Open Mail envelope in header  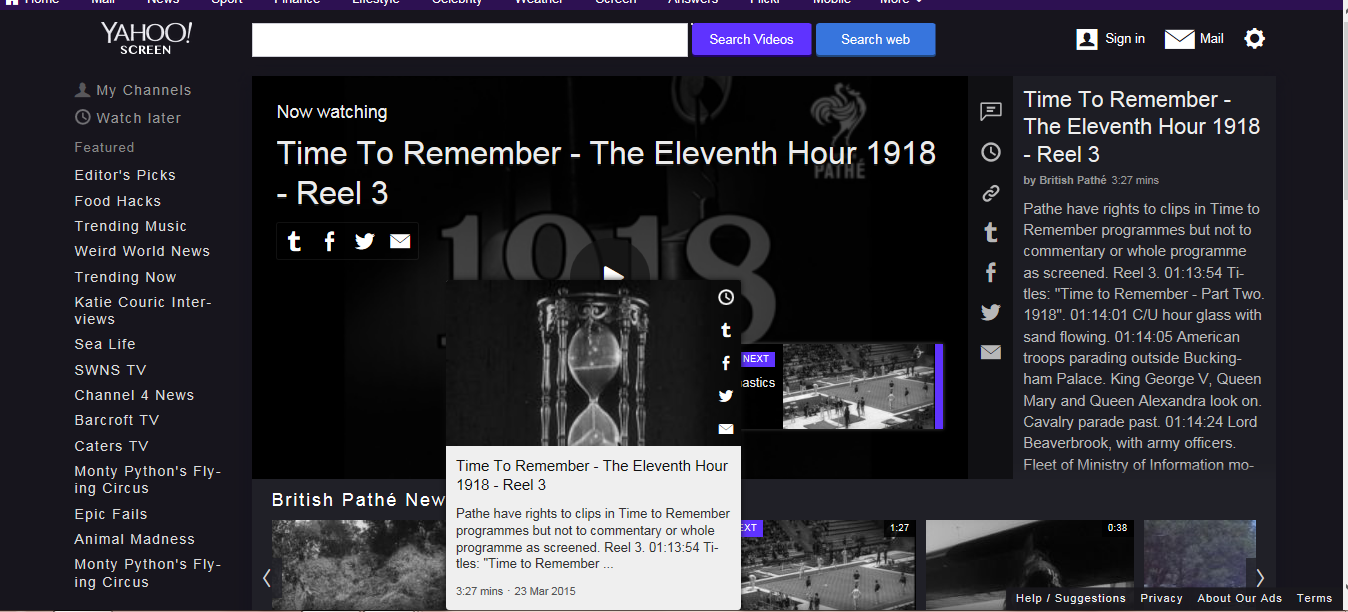tap(1194, 39)
